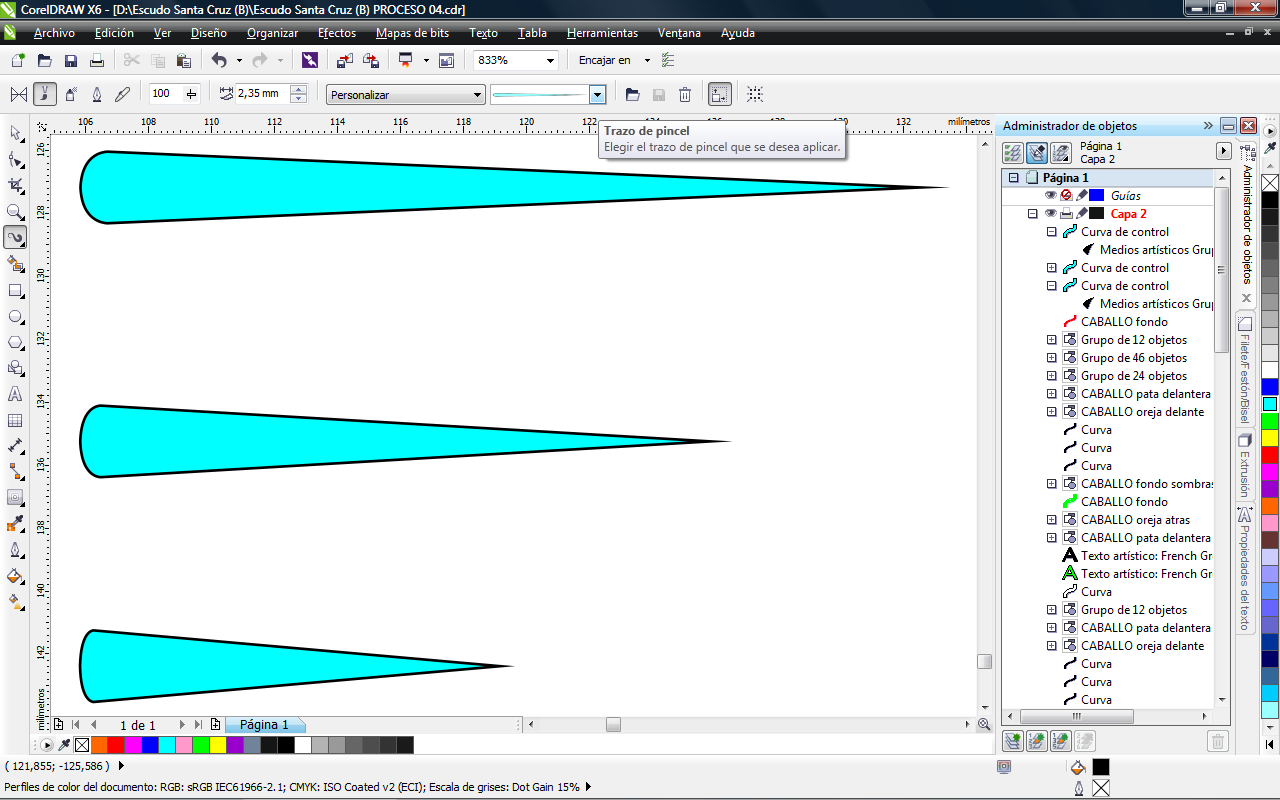
Task: Open the brushstroke list dropdown
Action: point(597,95)
